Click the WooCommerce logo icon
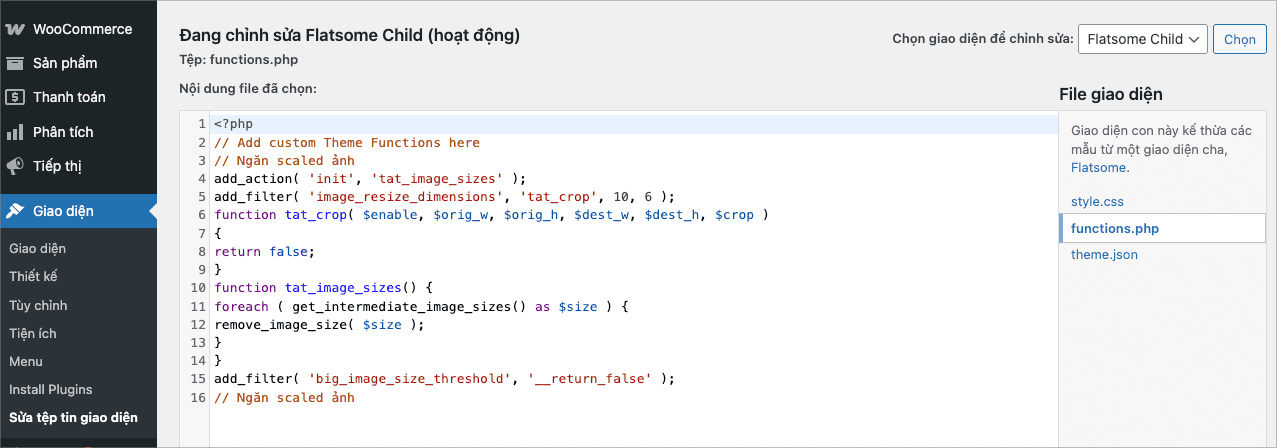Image resolution: width=1277 pixels, height=448 pixels. pos(15,29)
